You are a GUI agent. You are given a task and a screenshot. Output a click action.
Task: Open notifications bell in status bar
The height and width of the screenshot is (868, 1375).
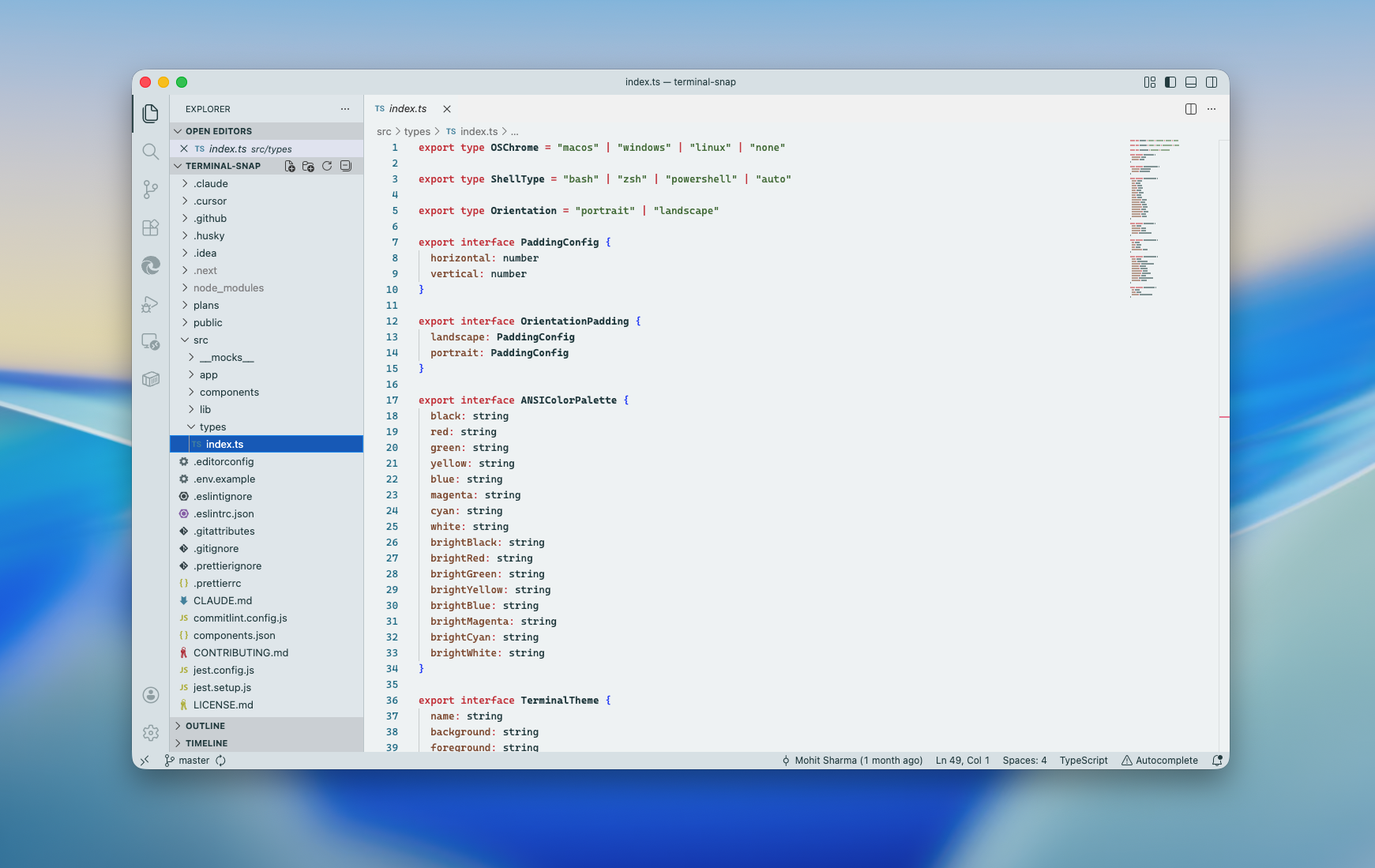pos(1217,761)
